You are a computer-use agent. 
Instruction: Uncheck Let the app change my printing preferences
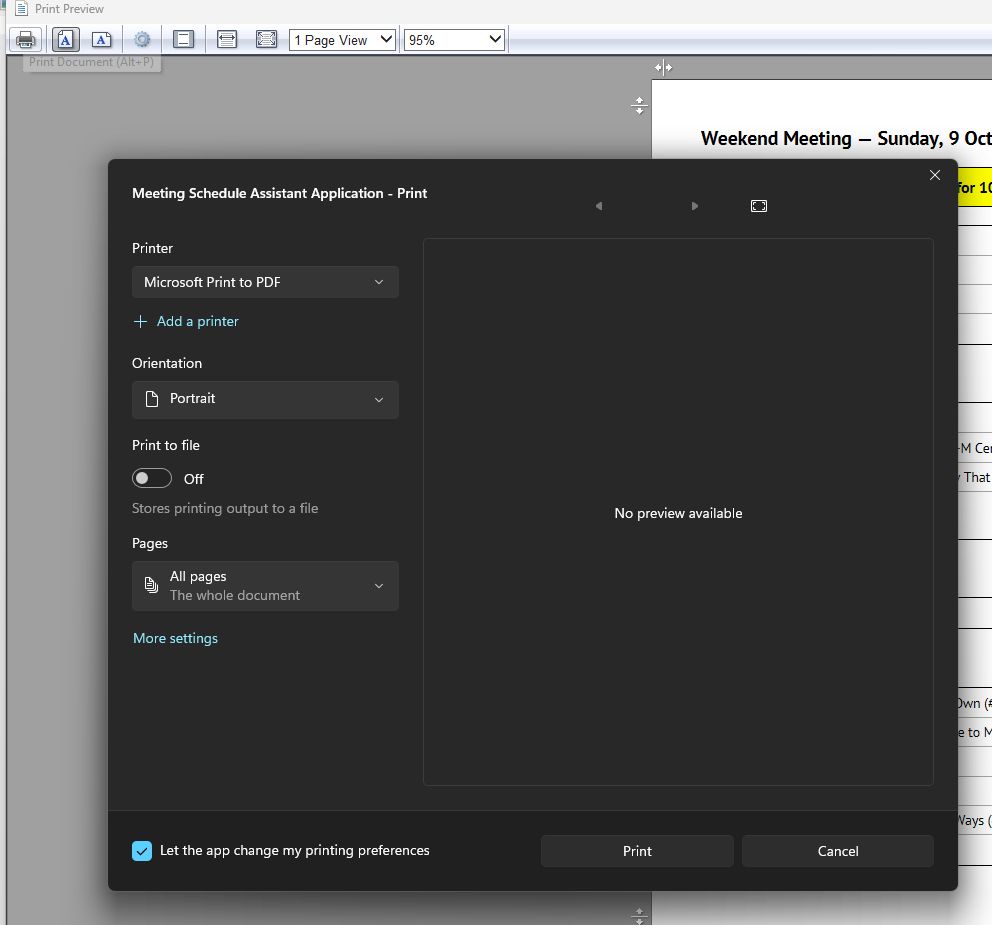tap(142, 851)
